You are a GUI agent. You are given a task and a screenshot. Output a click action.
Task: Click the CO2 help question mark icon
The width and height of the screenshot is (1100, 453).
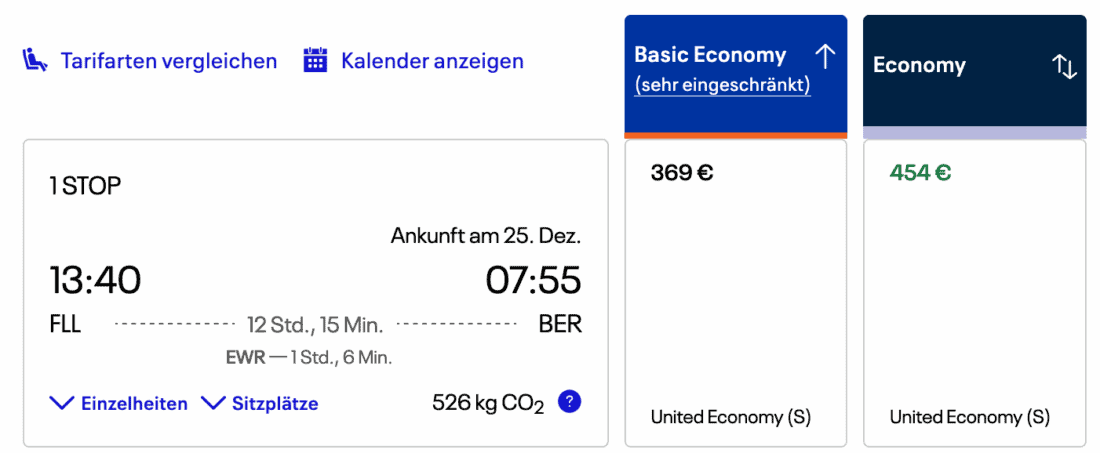tap(569, 402)
